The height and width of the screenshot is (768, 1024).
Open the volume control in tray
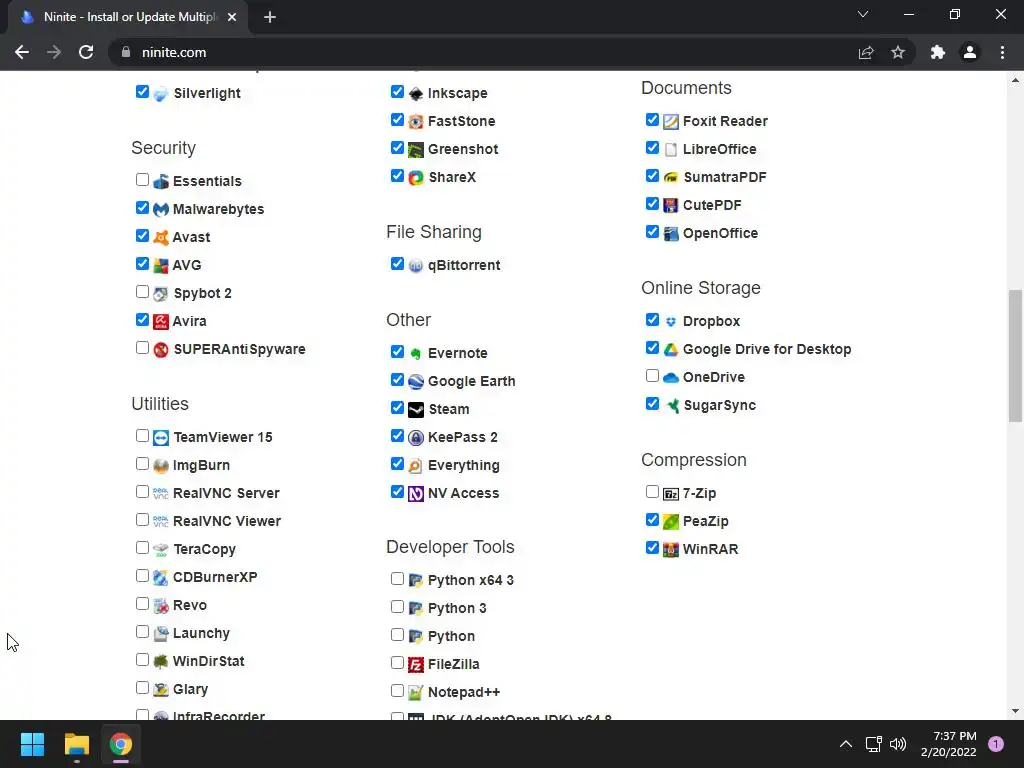(x=898, y=744)
